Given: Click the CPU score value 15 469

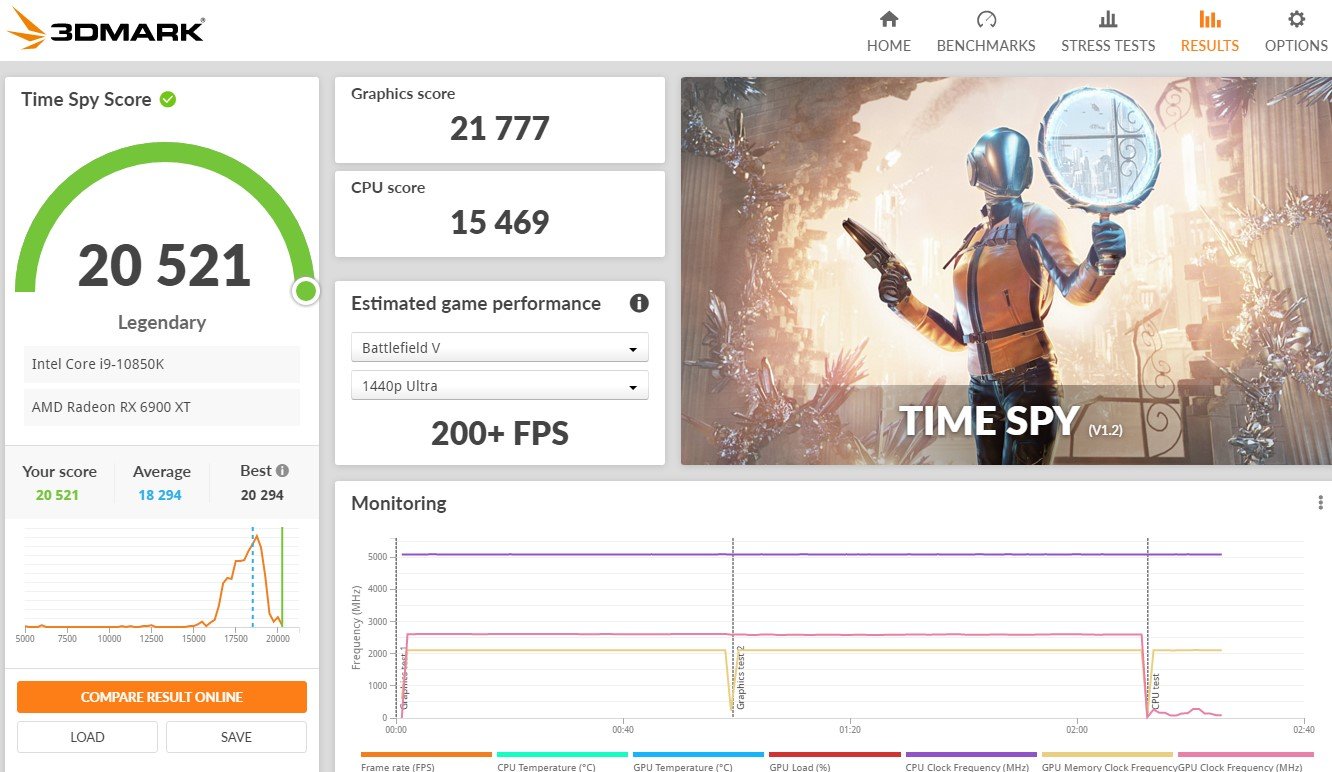Looking at the screenshot, I should 499,222.
